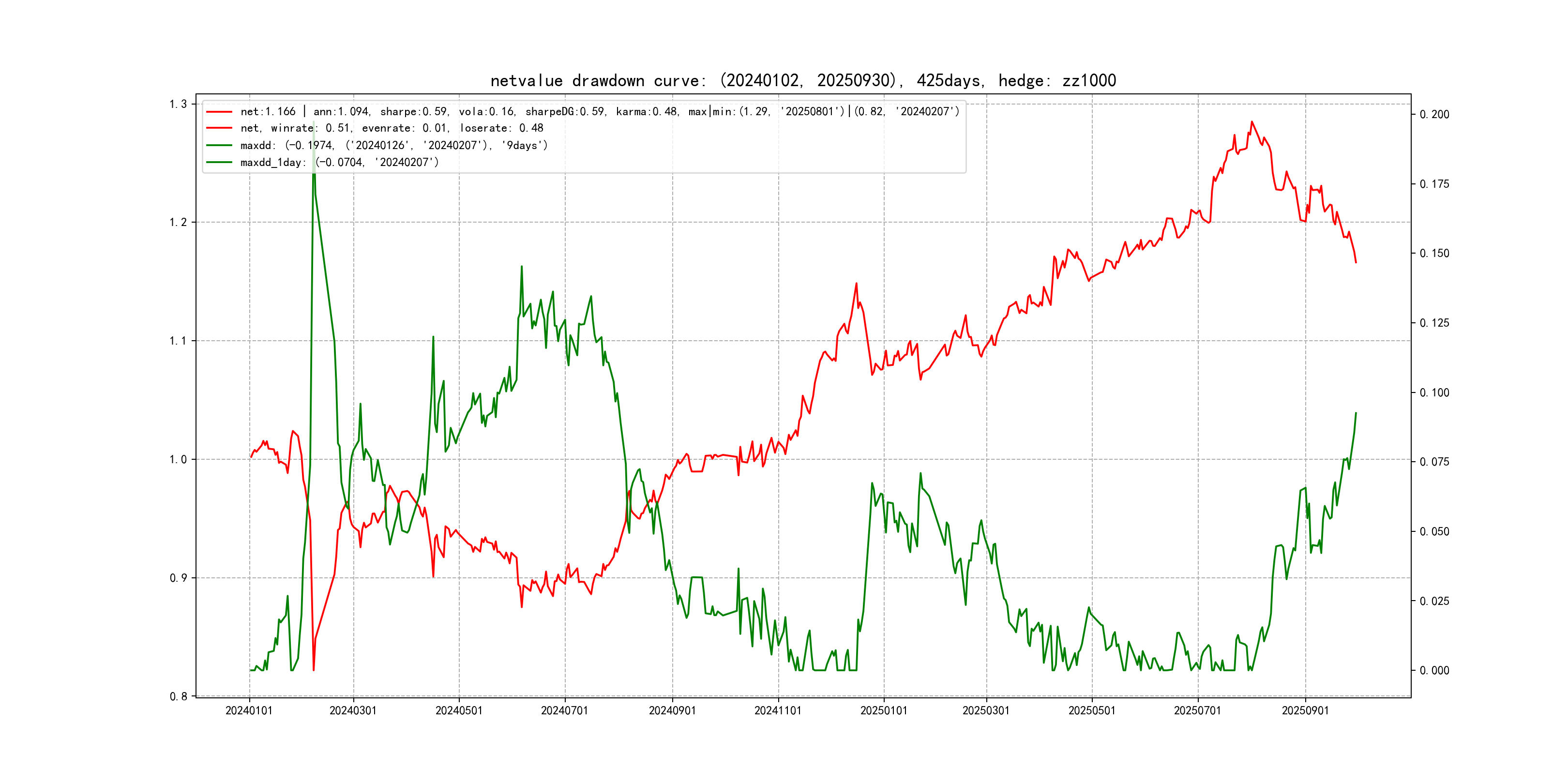Click x-axis date label 20240701
Image resolution: width=1568 pixels, height=784 pixels.
564,711
